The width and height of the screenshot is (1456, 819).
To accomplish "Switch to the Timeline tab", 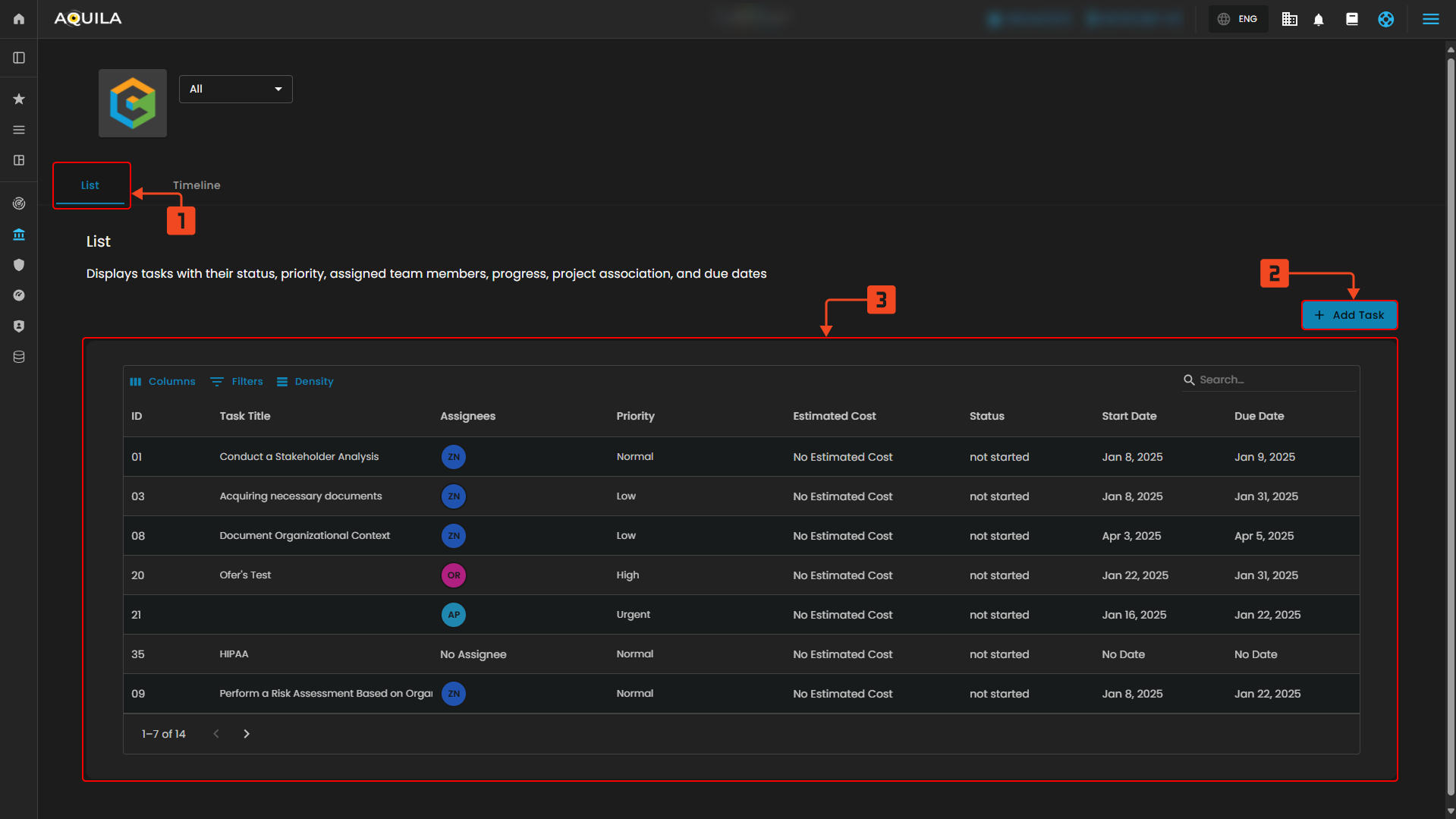I will 197,185.
